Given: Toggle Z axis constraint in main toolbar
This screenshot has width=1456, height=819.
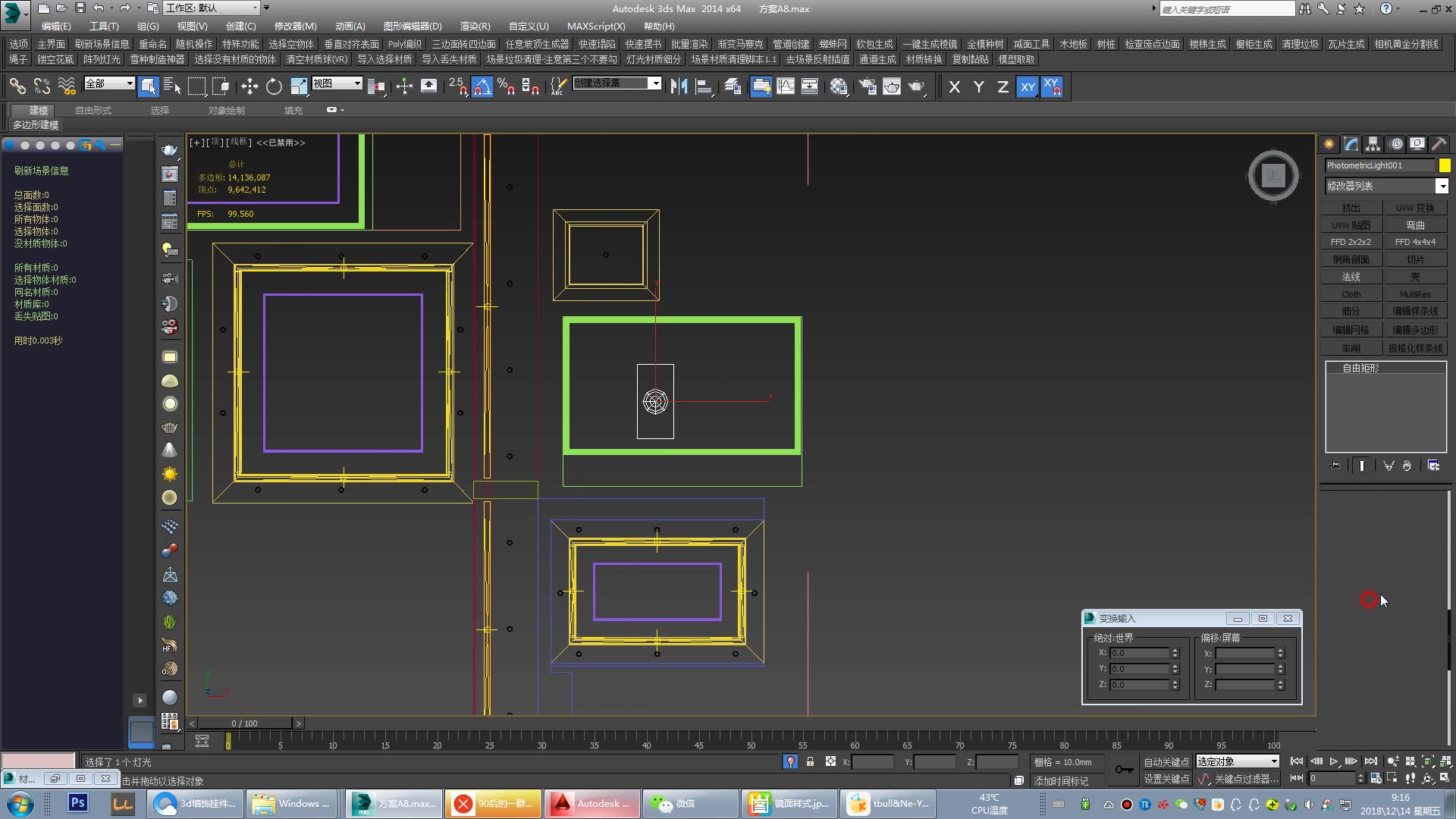Looking at the screenshot, I should (x=1003, y=86).
